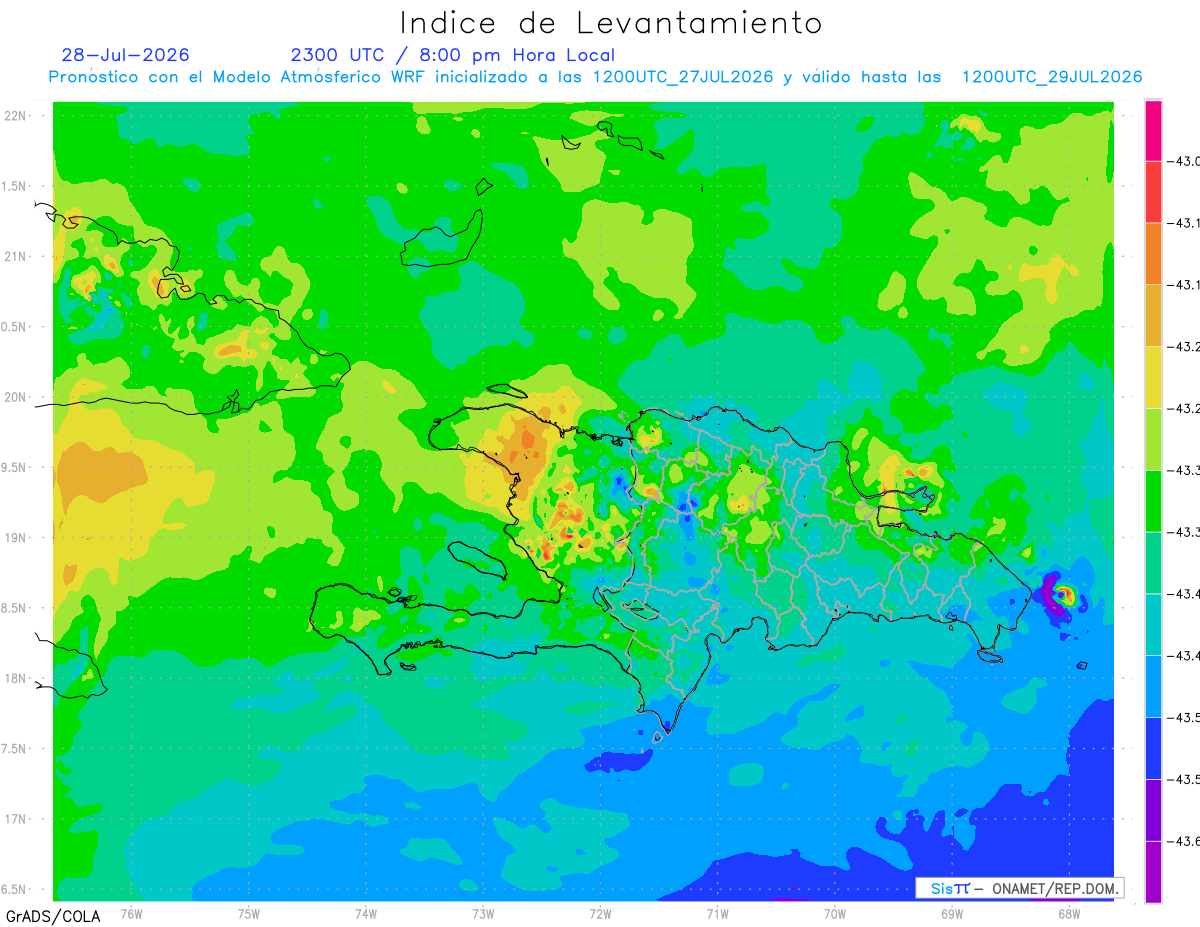Click the '7.5N' latitude tick label

pos(14,749)
